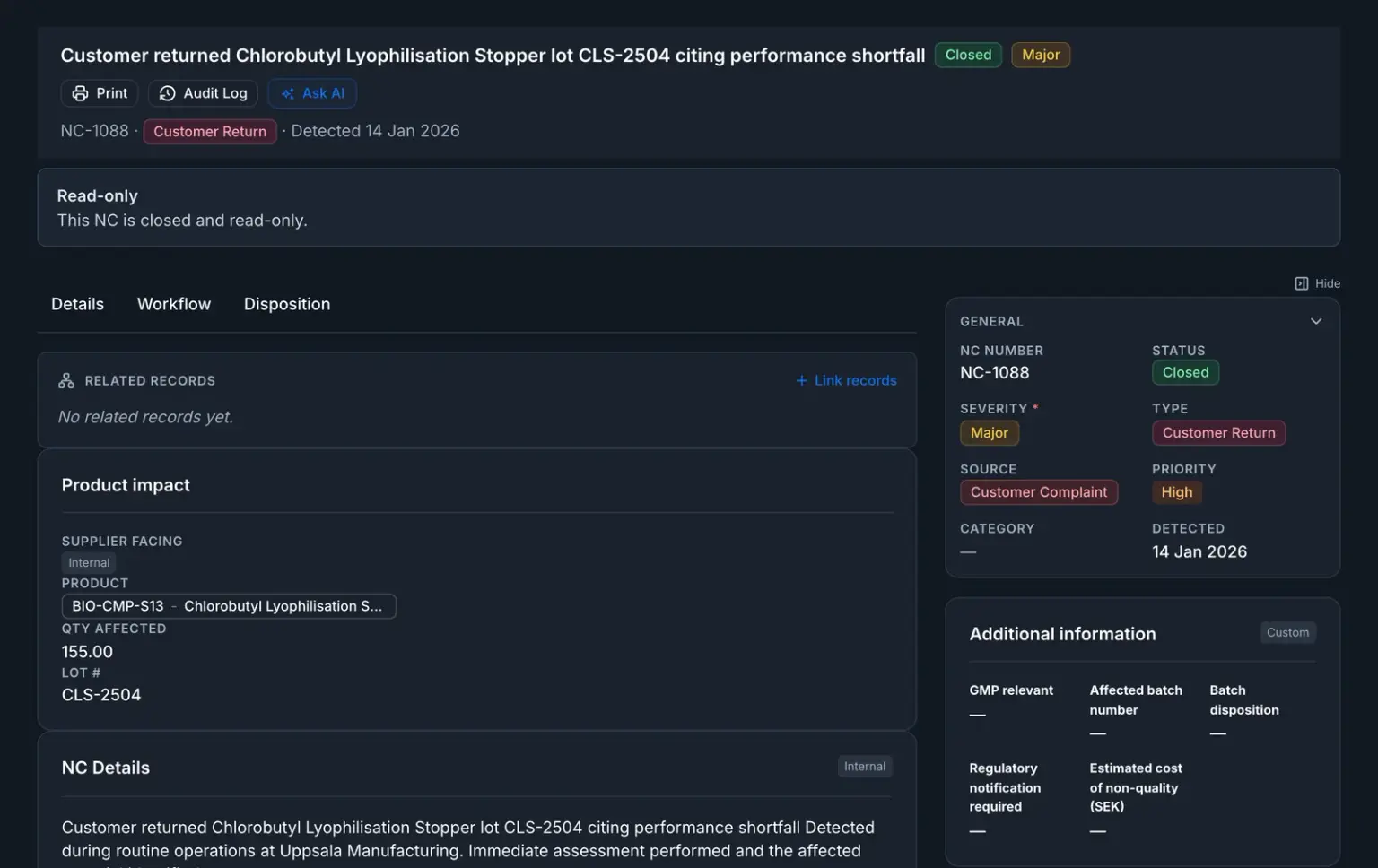Click the Internal tag in NC Details
The image size is (1378, 868).
(x=865, y=767)
